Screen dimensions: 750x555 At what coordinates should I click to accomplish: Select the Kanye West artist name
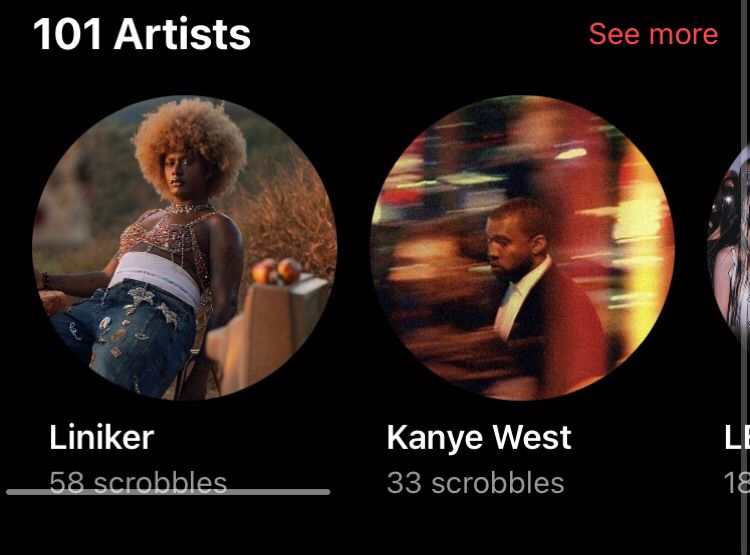pyautogui.click(x=479, y=438)
